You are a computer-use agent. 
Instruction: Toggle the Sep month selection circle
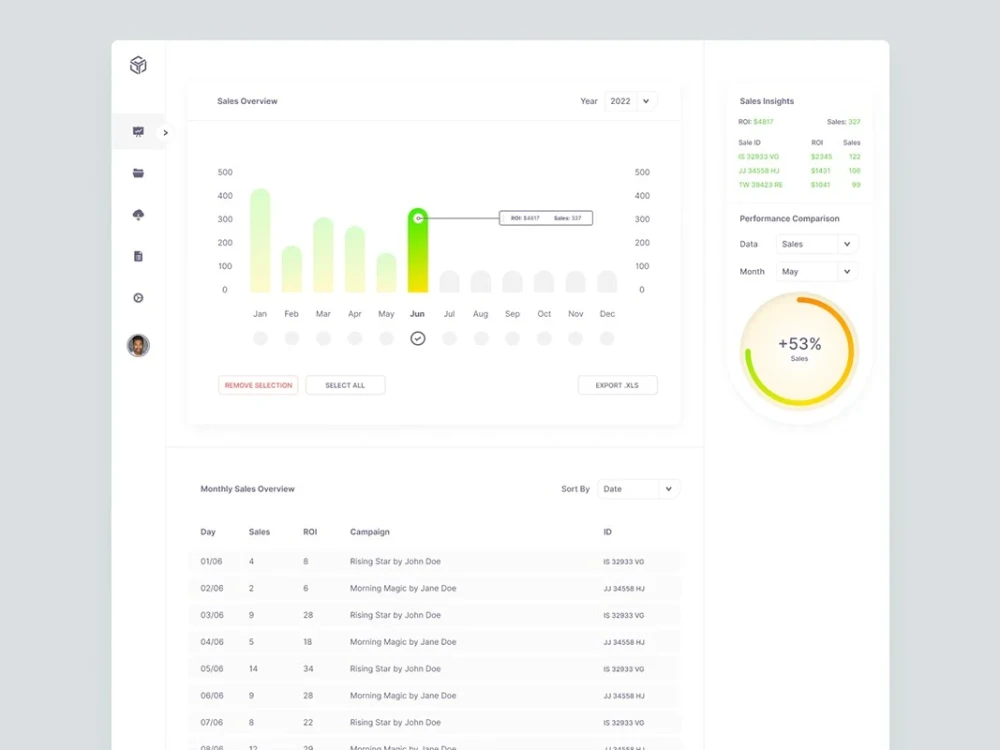coord(512,338)
